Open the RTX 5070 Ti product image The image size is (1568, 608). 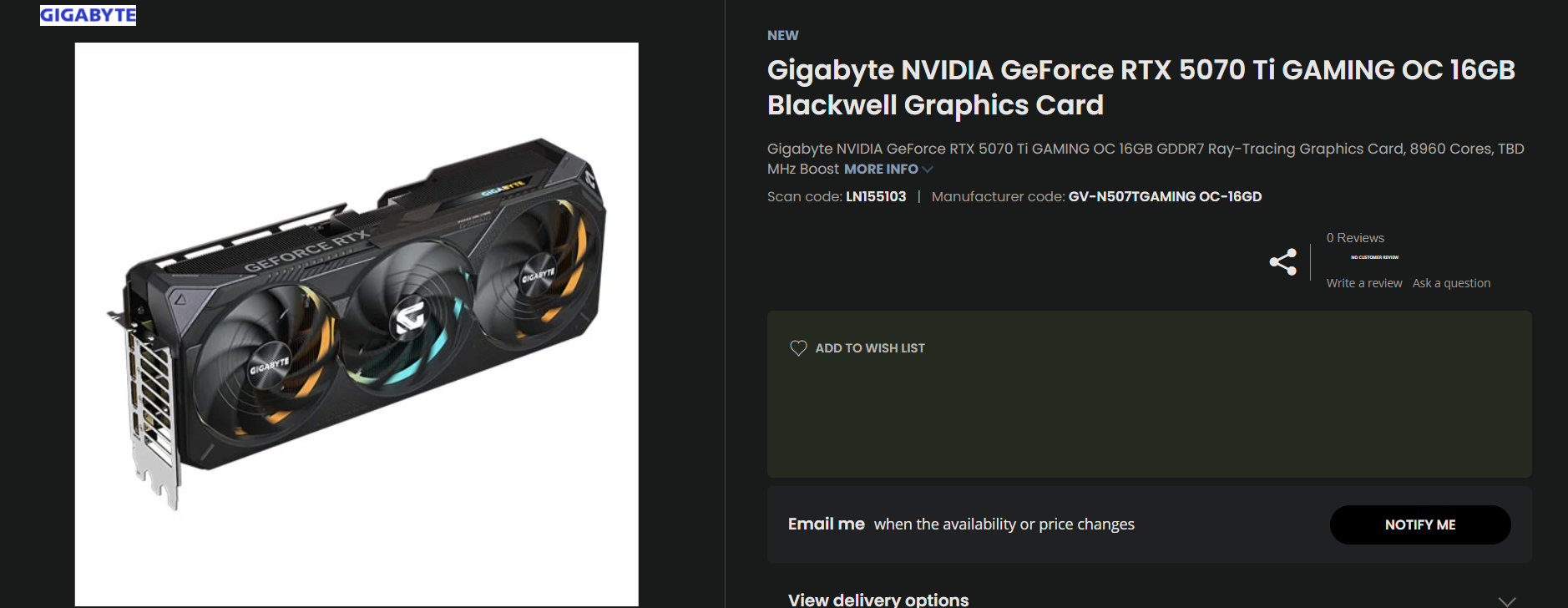[357, 324]
